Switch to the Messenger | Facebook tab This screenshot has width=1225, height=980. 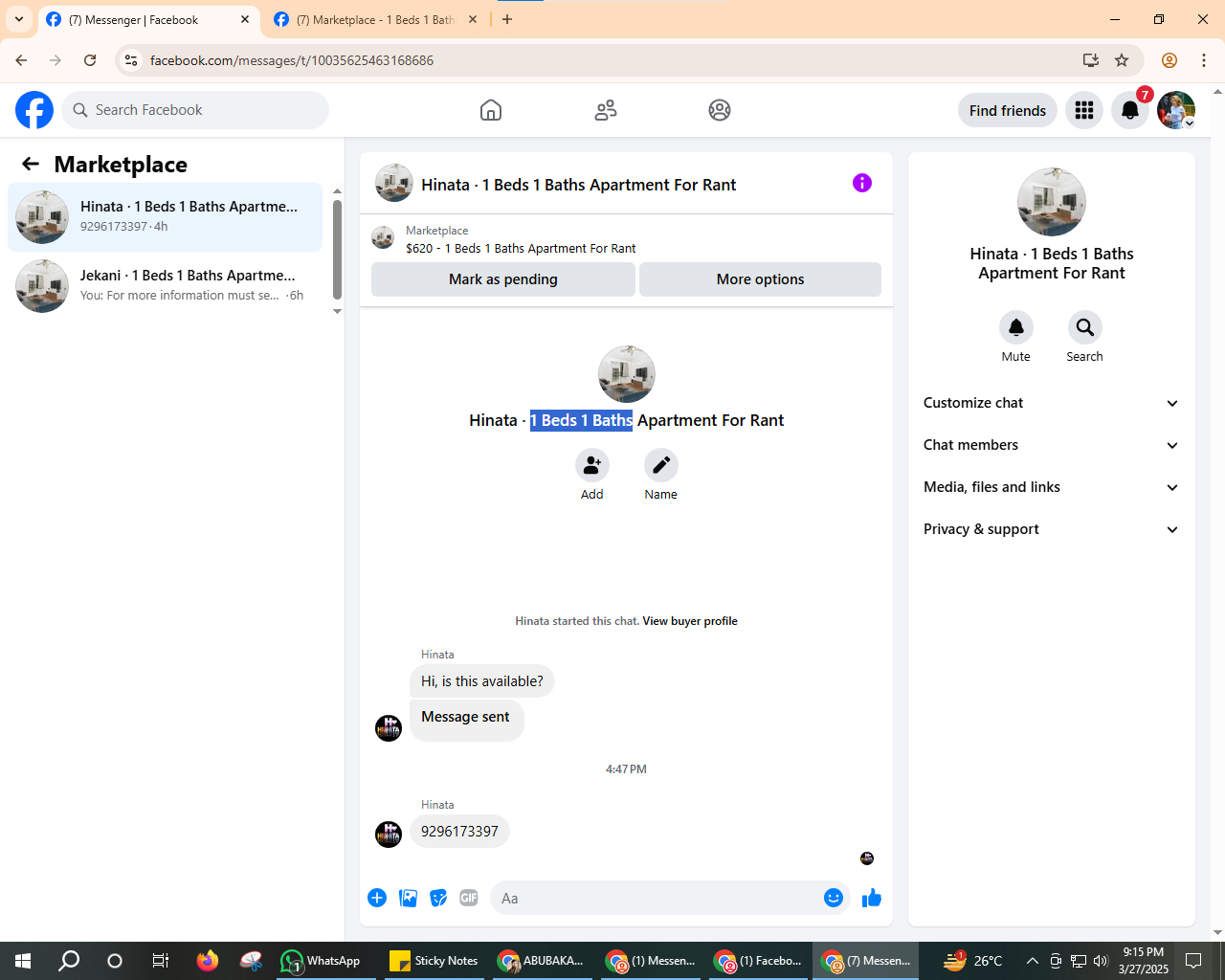[148, 20]
